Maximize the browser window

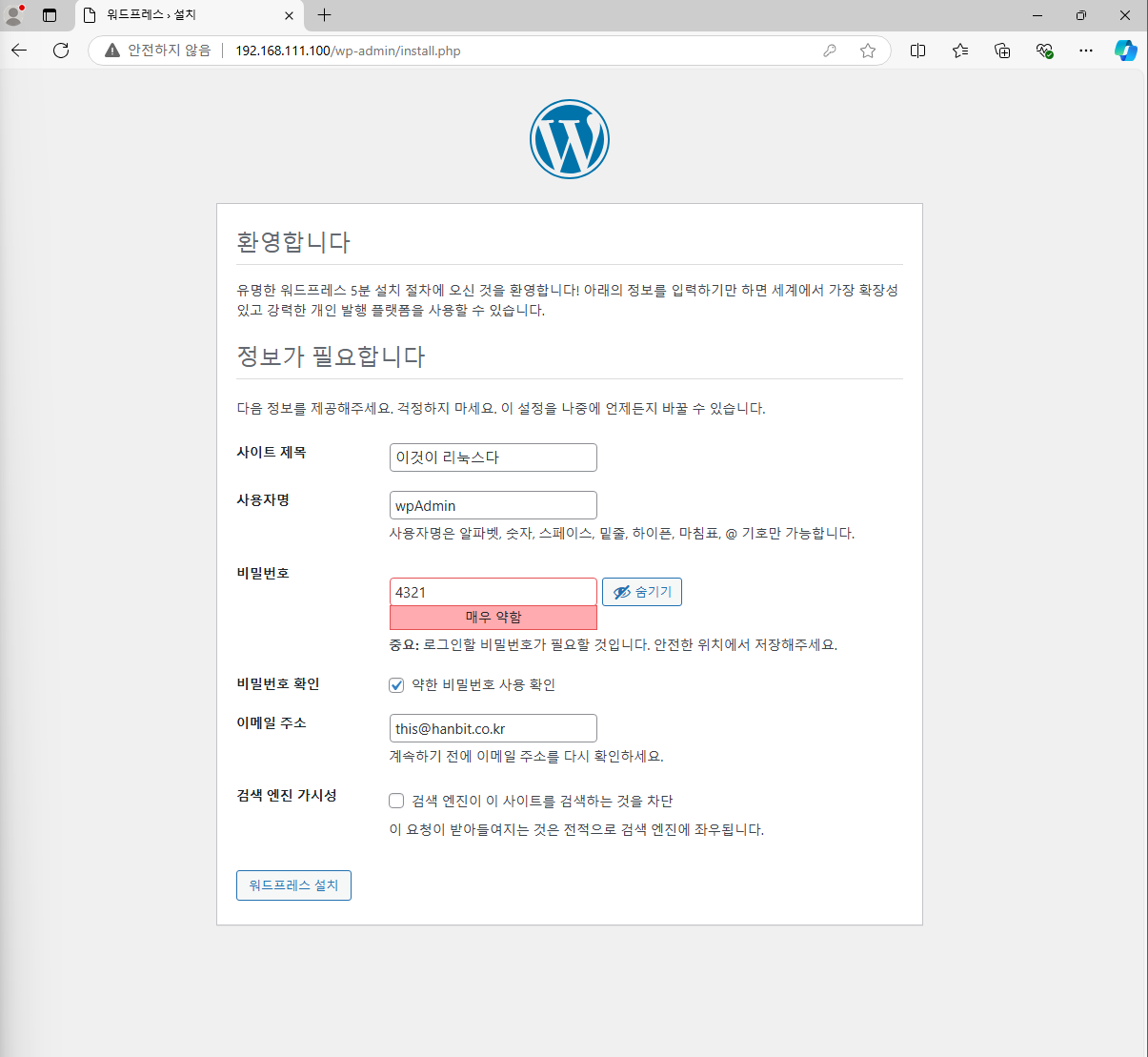pos(1081,15)
